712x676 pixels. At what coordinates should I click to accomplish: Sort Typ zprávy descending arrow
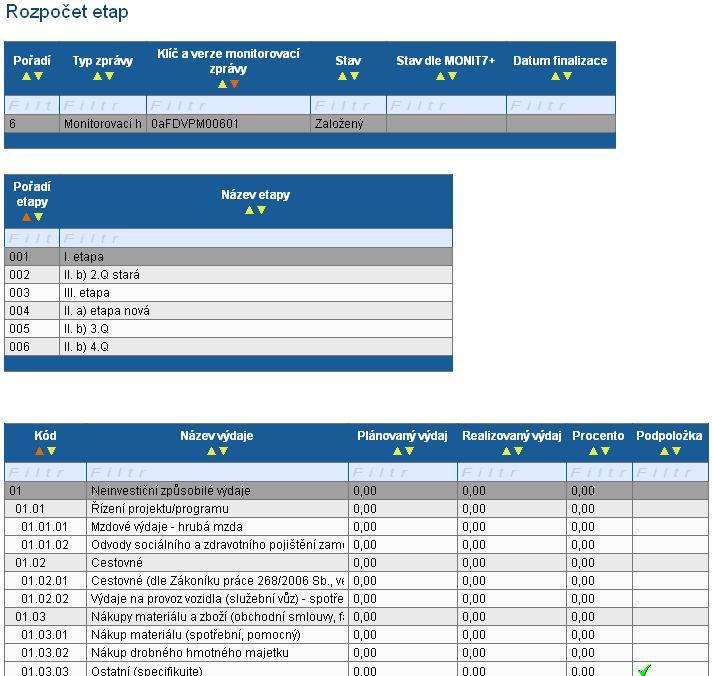coord(109,76)
